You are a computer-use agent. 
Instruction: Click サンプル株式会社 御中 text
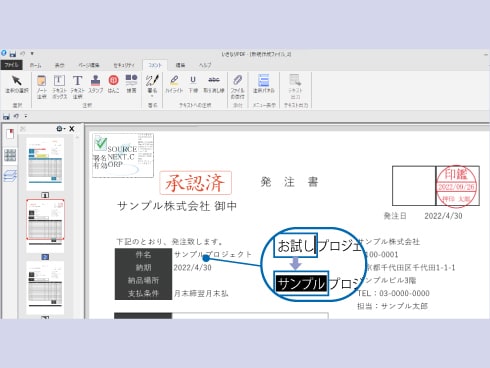[177, 206]
